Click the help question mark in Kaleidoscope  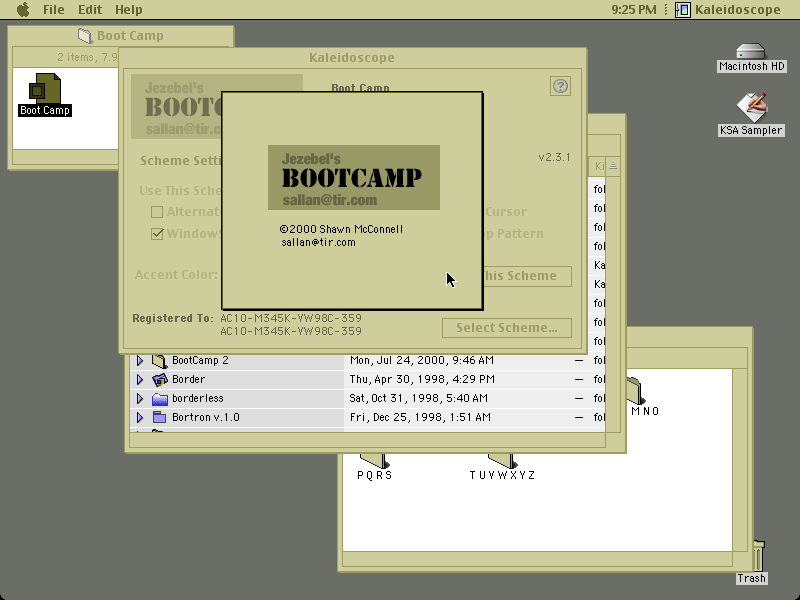pos(560,86)
